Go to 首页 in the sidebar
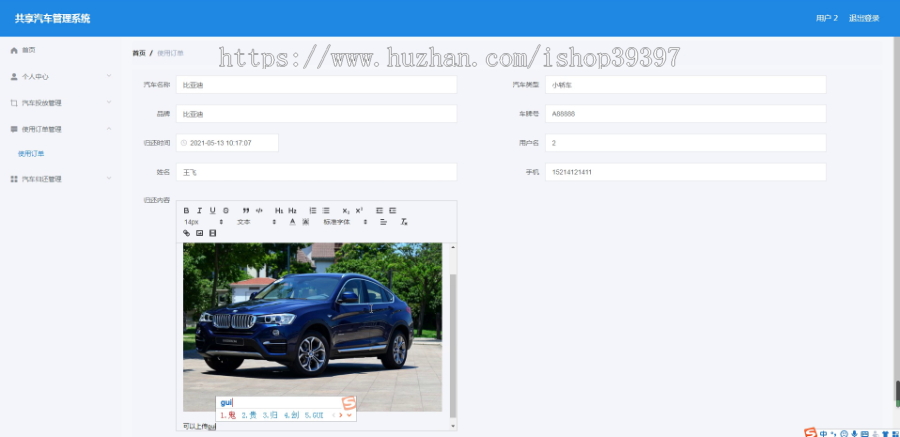This screenshot has width=900, height=437. [x=29, y=51]
